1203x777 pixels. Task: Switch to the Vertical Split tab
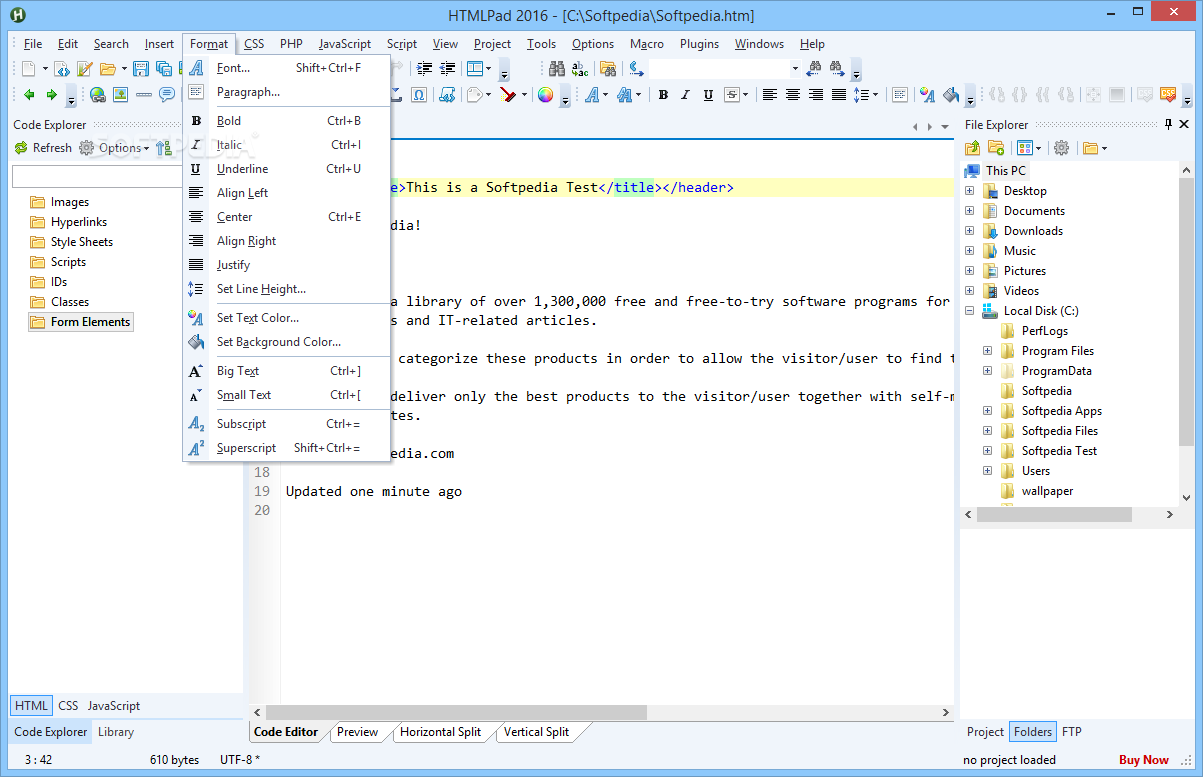pyautogui.click(x=536, y=732)
